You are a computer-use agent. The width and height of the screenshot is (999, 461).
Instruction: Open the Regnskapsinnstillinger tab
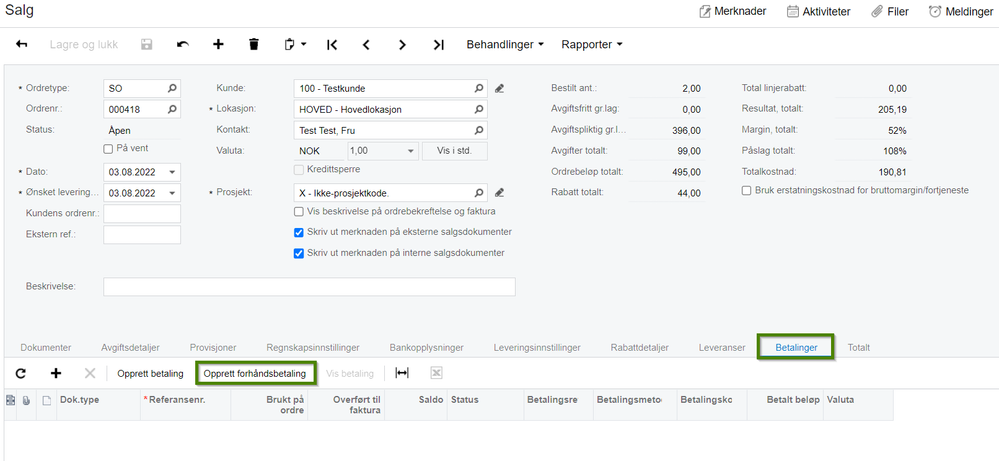(x=313, y=348)
